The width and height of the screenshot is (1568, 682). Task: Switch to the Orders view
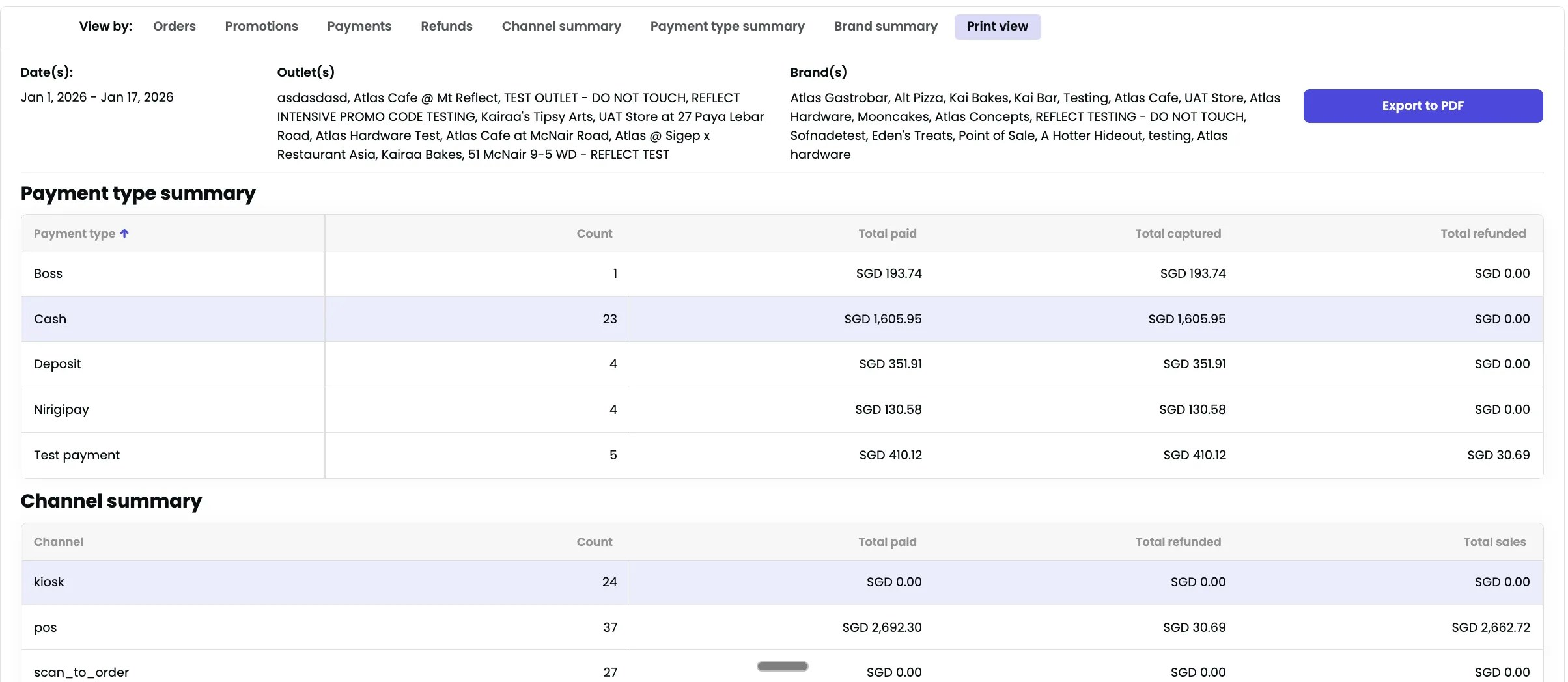pyautogui.click(x=174, y=26)
